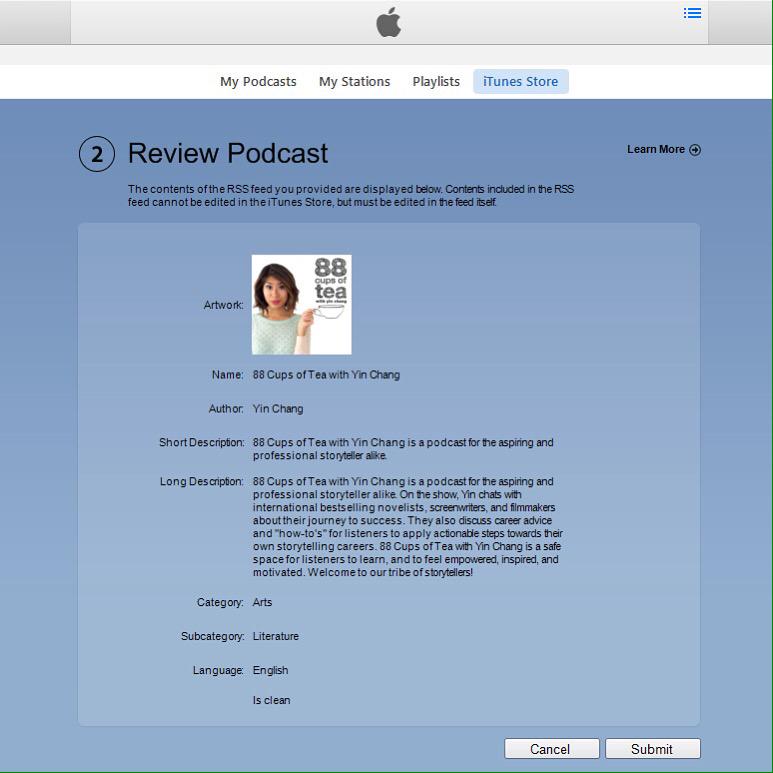Viewport: 773px width, 773px height.
Task: Switch to the My Podcasts tab
Action: [258, 81]
